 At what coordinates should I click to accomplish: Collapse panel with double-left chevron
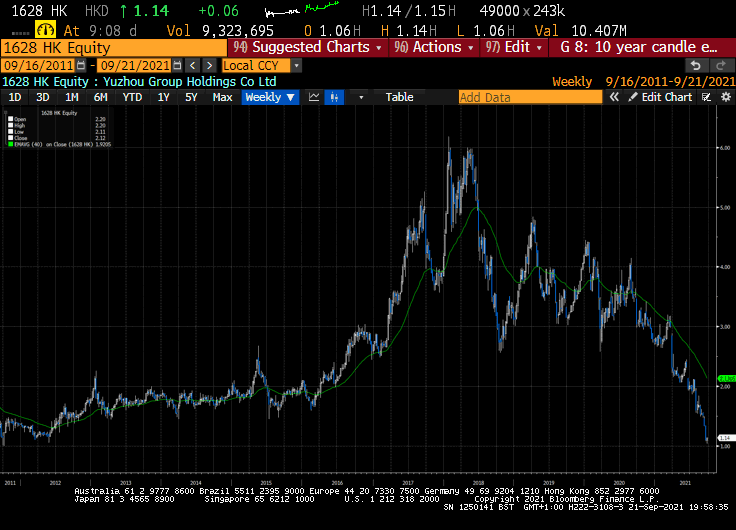tap(614, 97)
